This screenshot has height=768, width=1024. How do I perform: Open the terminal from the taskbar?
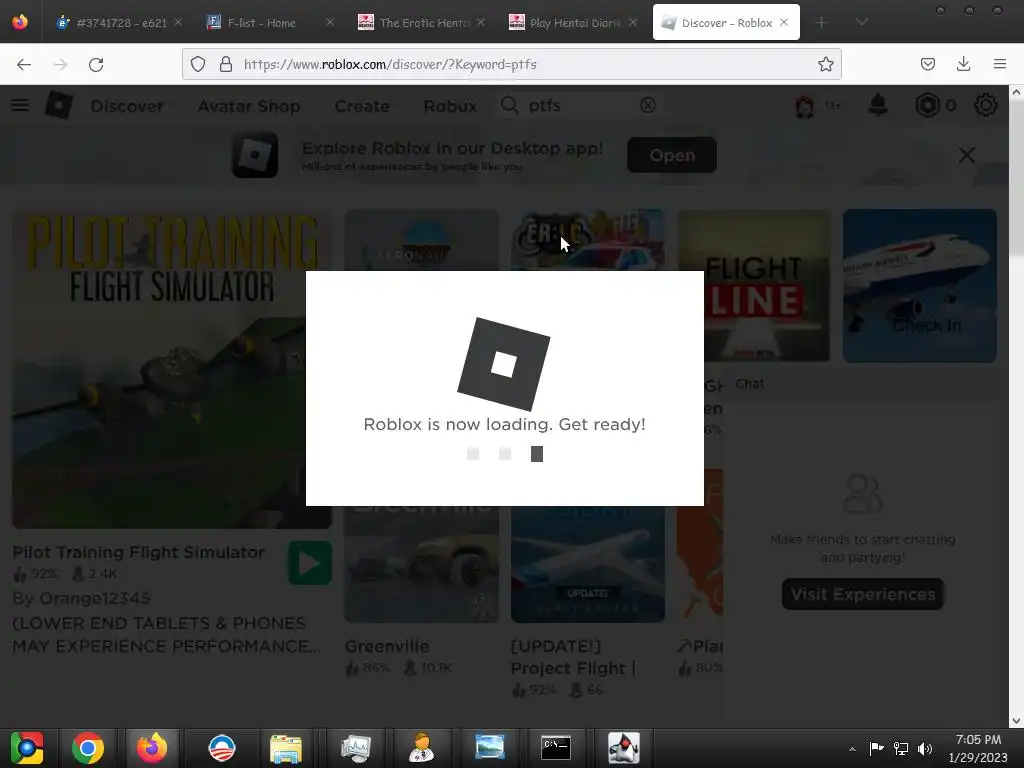coord(556,748)
